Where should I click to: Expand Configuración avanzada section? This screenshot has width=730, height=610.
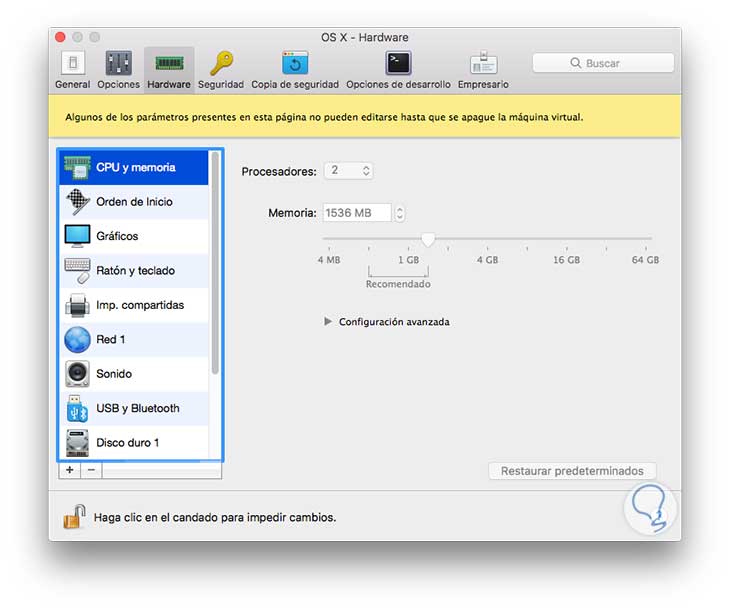point(328,321)
